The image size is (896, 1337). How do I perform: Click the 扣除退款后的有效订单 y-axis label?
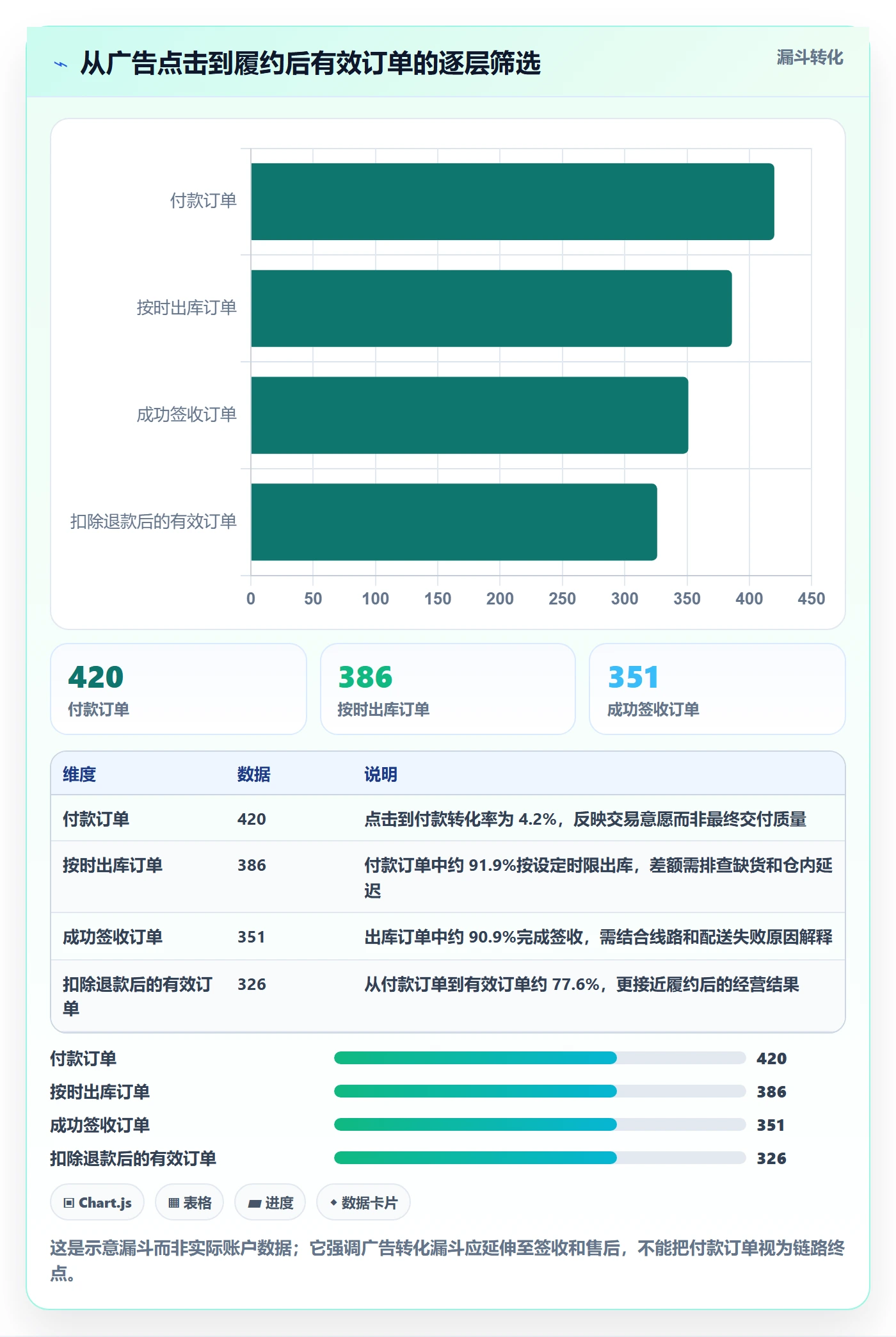[154, 522]
